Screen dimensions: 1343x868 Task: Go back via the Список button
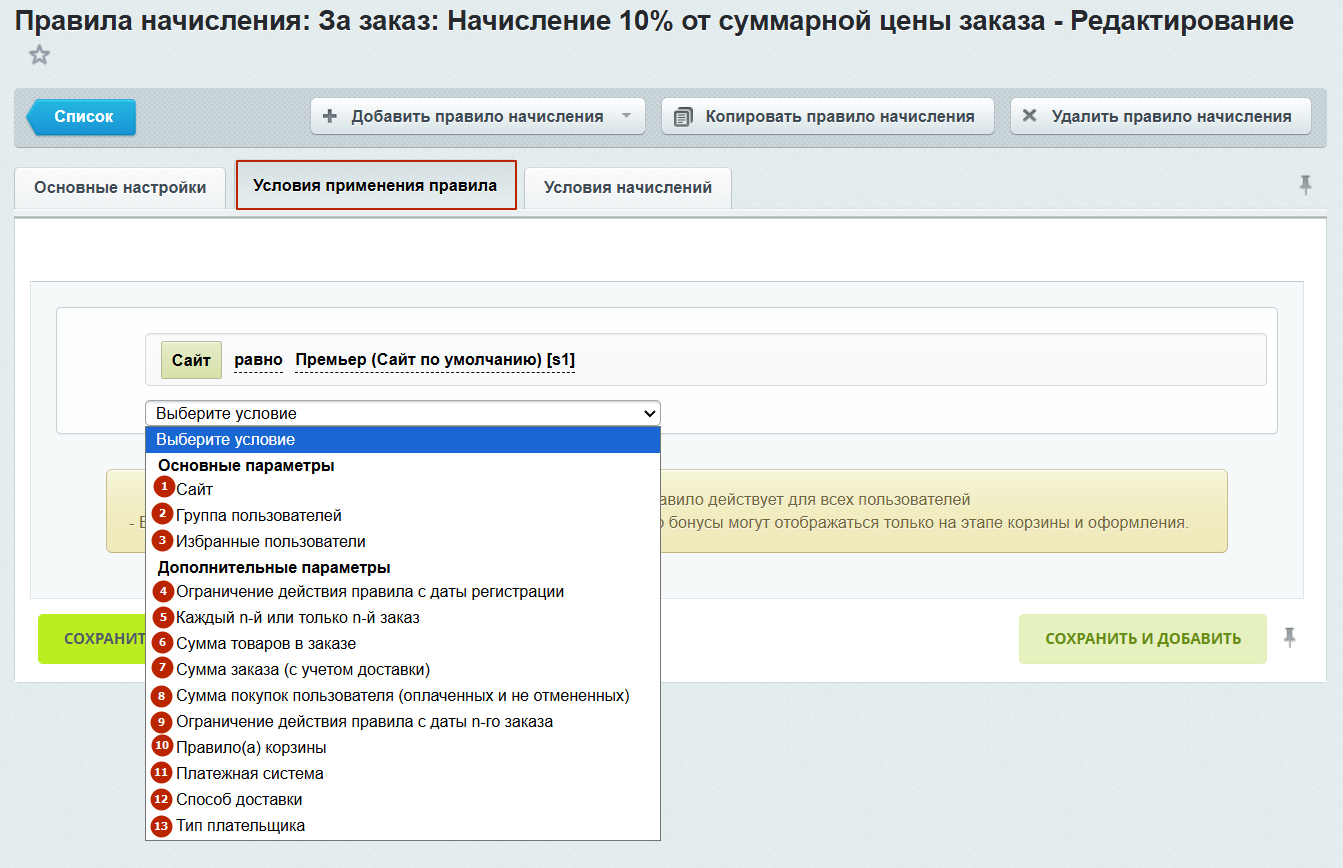point(83,117)
